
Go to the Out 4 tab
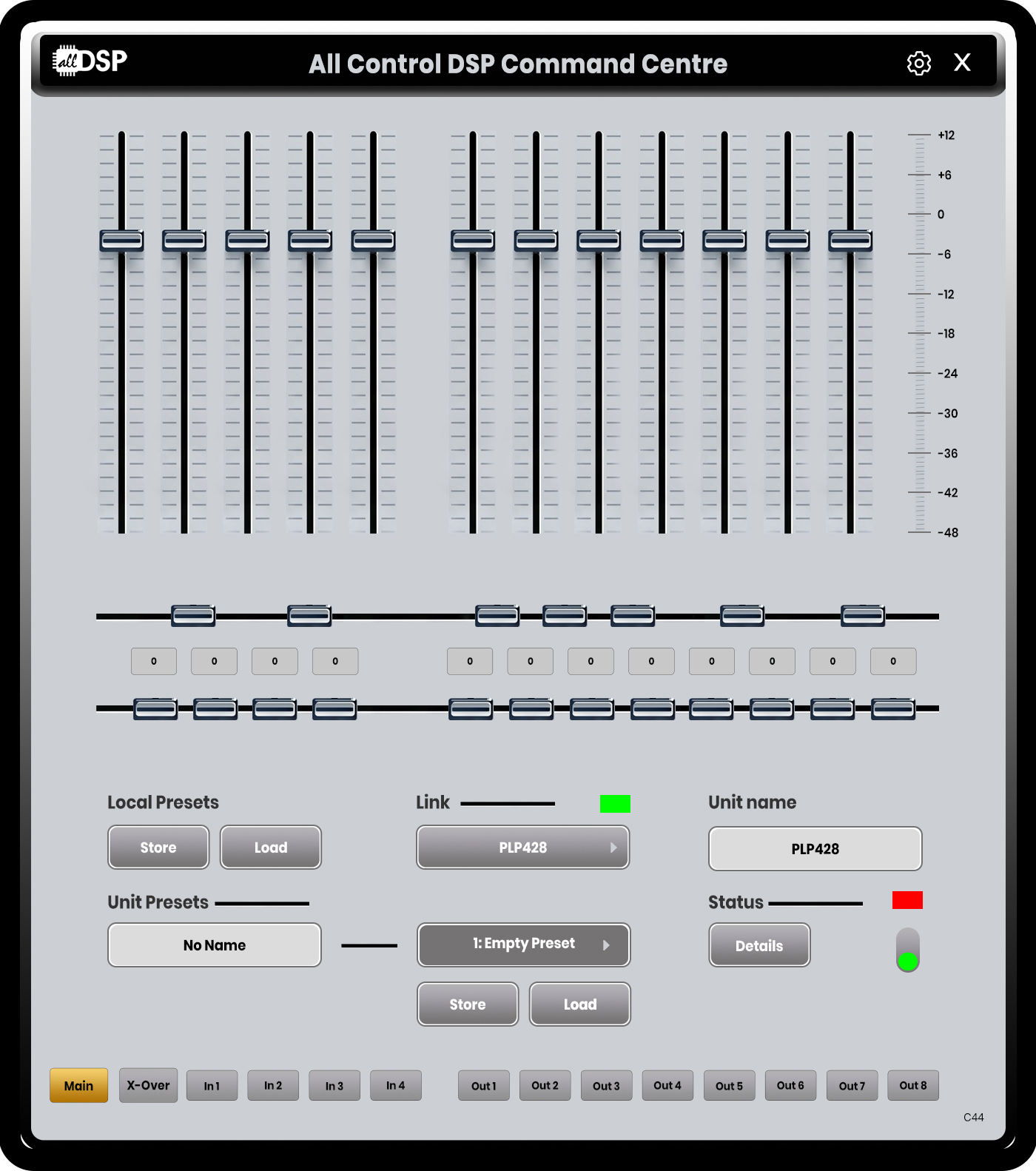pos(667,1086)
